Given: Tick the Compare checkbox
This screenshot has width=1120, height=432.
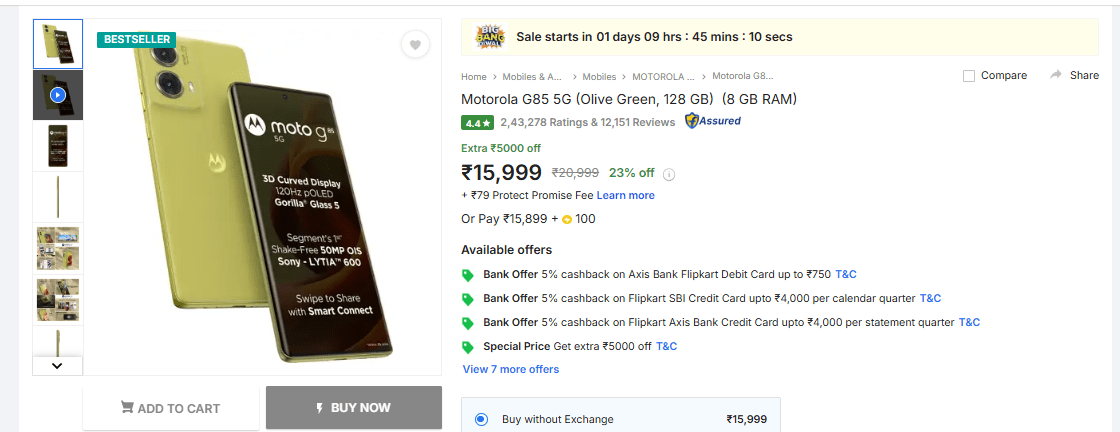Looking at the screenshot, I should click(968, 76).
